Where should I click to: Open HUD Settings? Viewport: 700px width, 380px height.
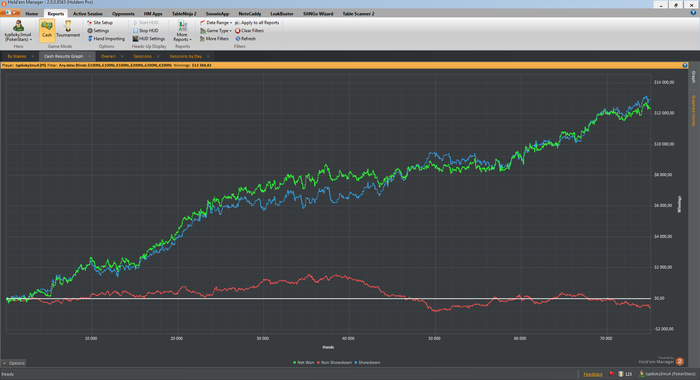(x=149, y=39)
